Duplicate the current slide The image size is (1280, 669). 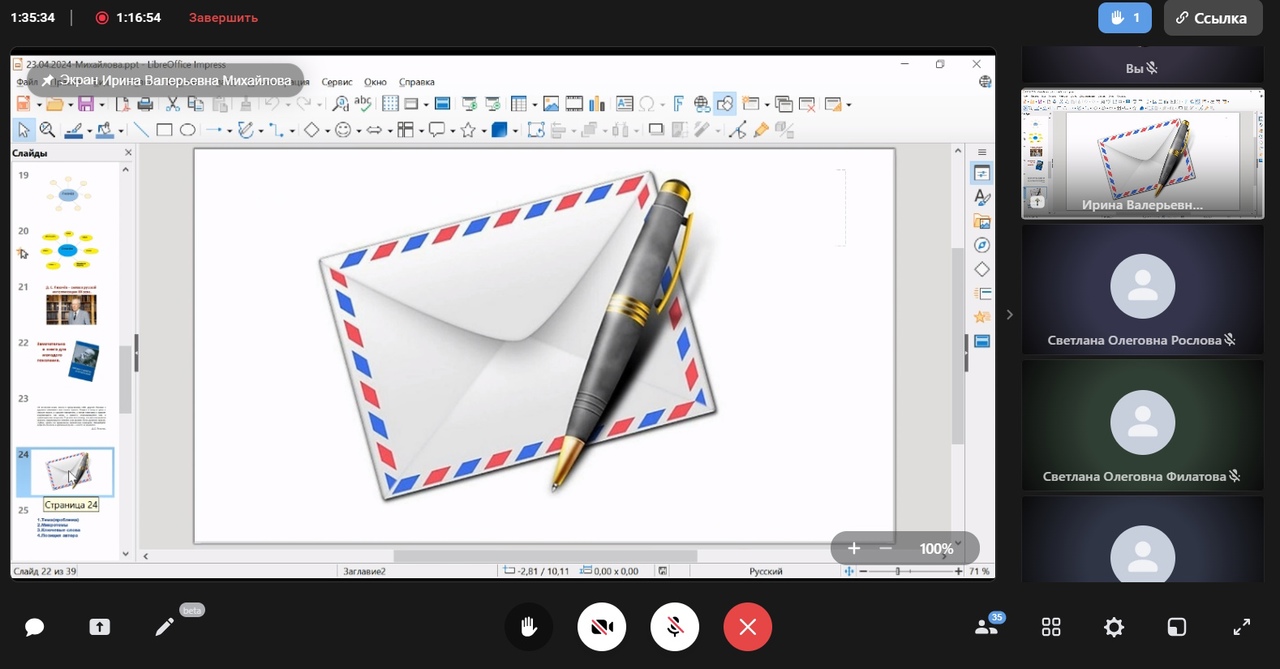784,104
